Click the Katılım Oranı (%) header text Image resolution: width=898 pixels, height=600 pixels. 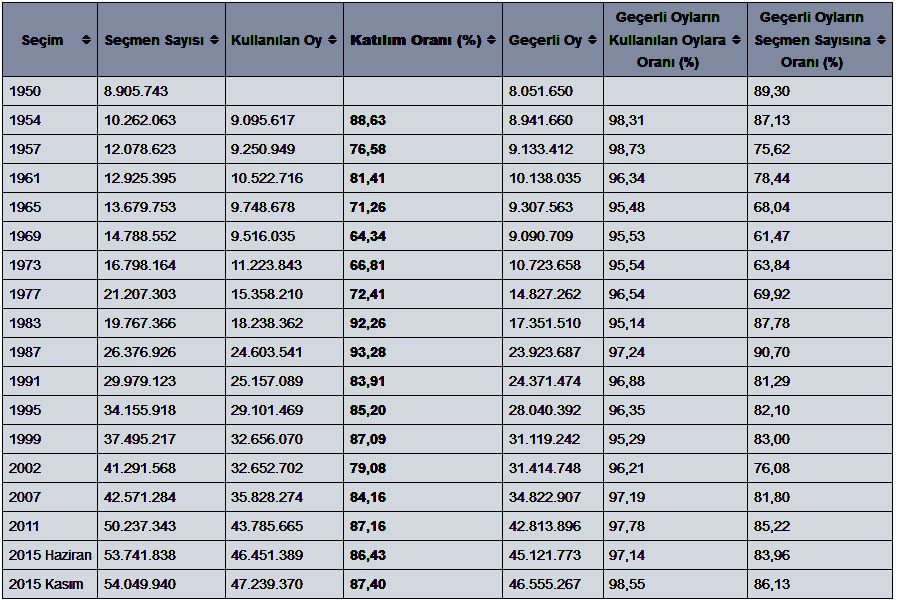[415, 41]
